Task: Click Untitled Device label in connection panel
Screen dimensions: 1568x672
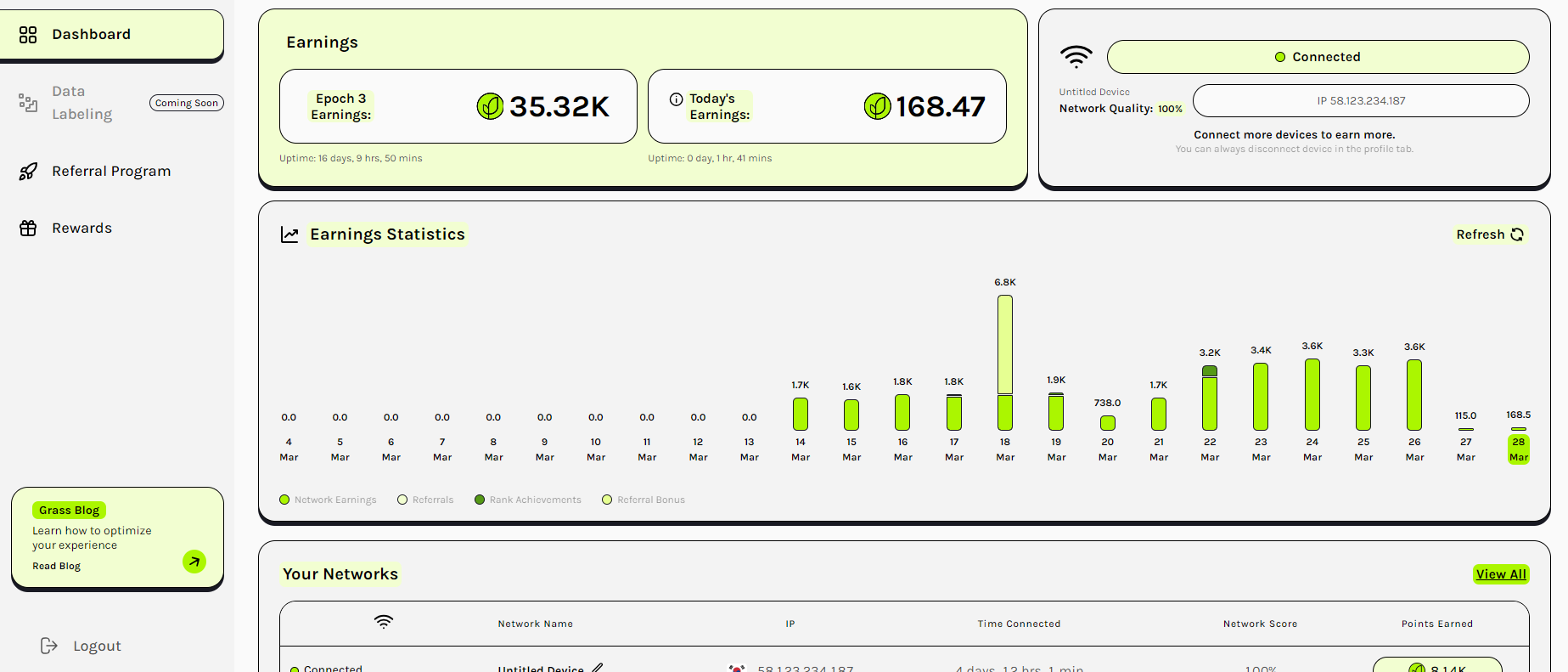Action: click(x=1094, y=93)
